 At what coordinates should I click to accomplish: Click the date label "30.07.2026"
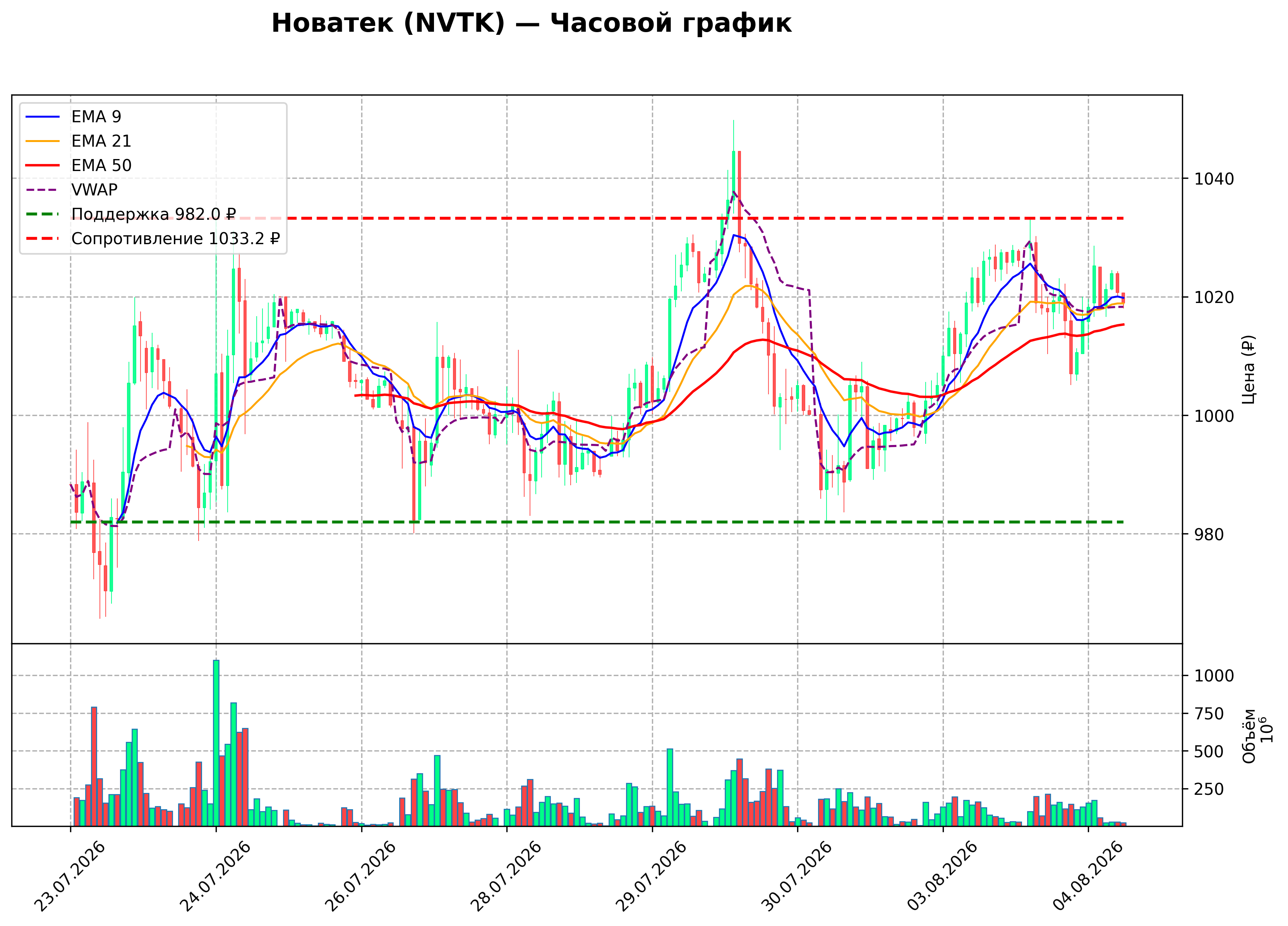point(796,876)
